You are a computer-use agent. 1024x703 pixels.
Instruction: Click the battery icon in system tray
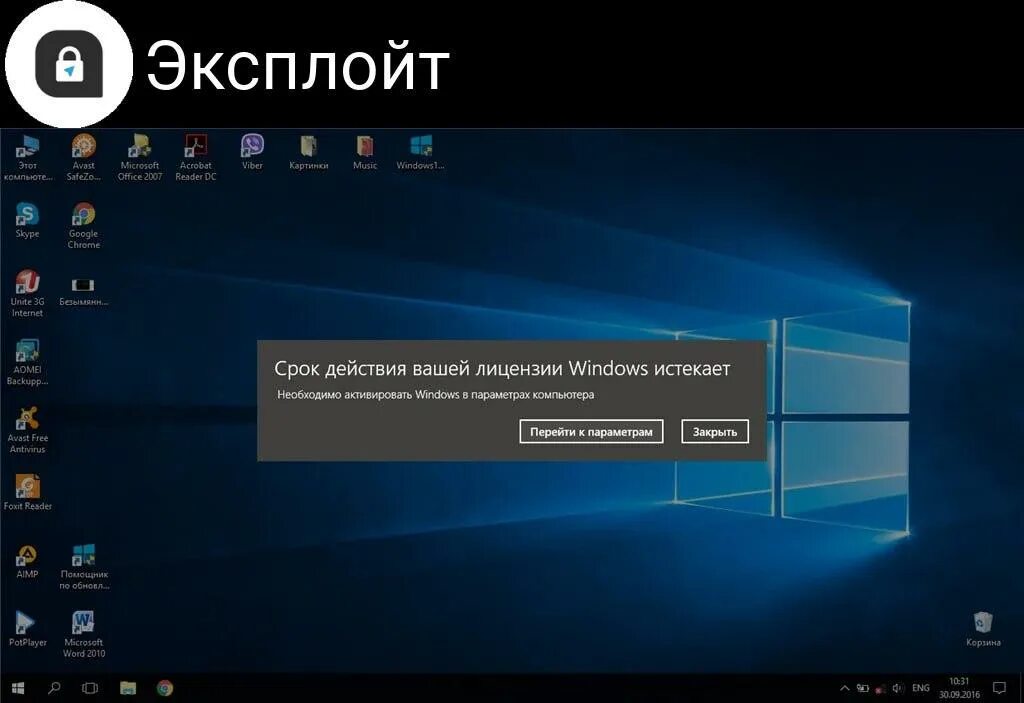coord(863,688)
